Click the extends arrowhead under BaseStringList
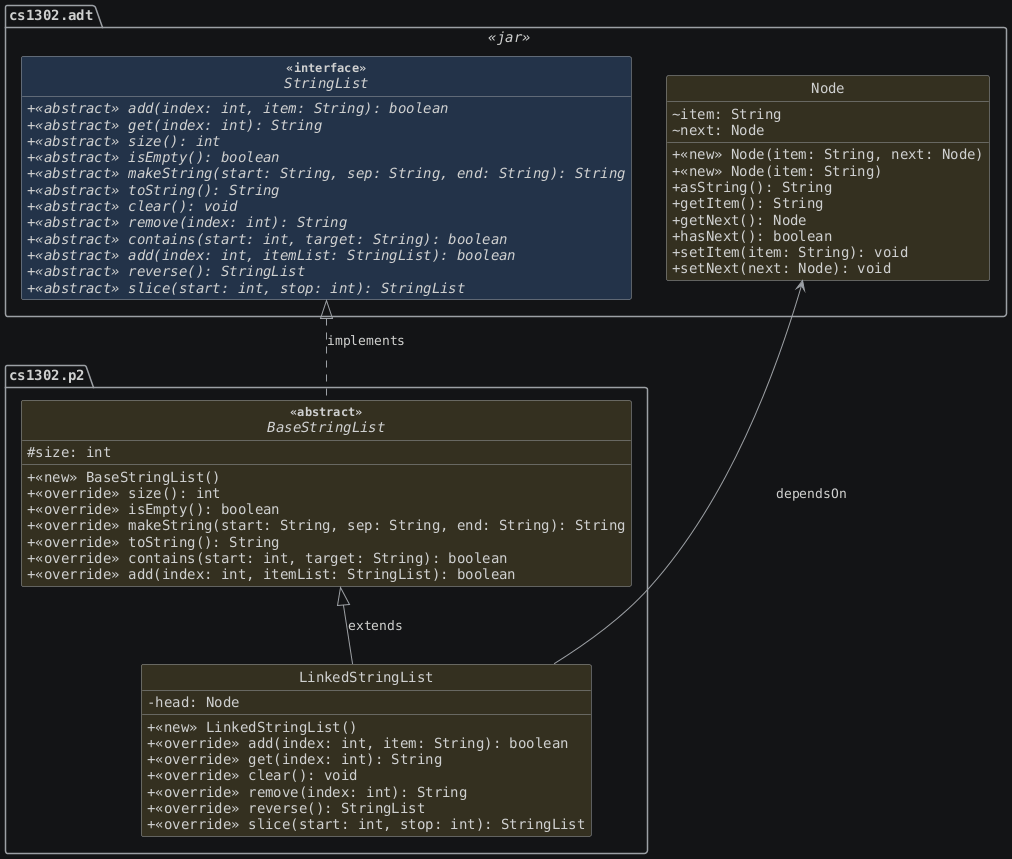This screenshot has height=859, width=1012. click(x=343, y=596)
